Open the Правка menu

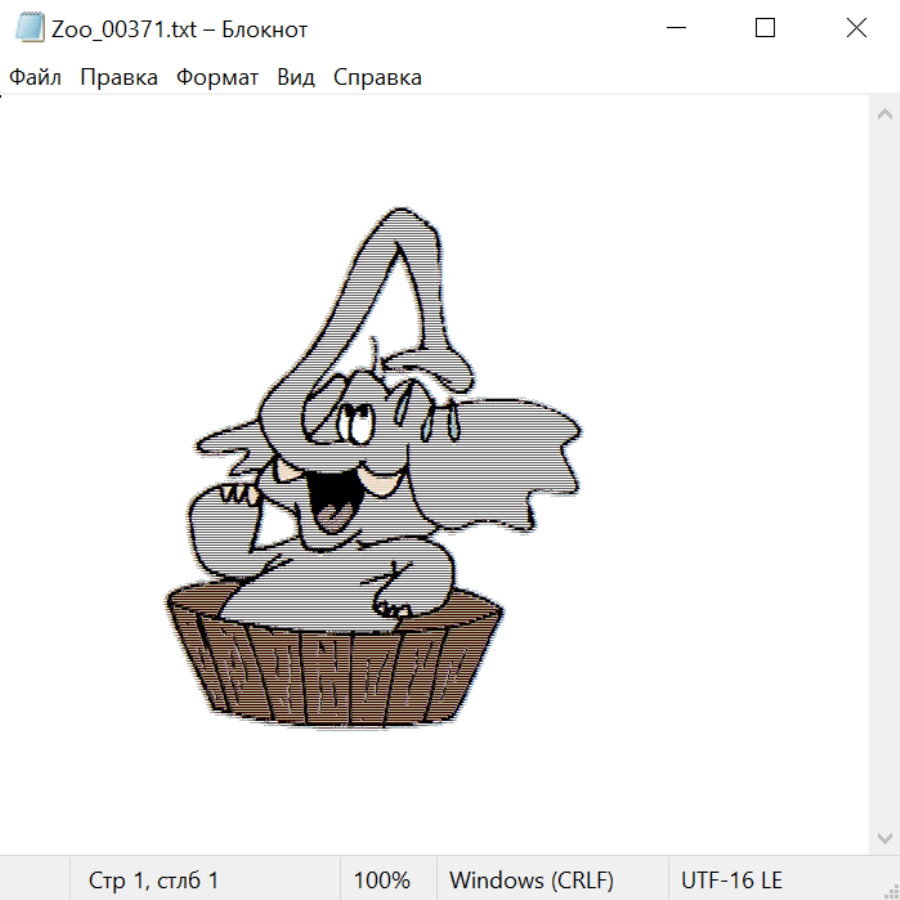[119, 77]
